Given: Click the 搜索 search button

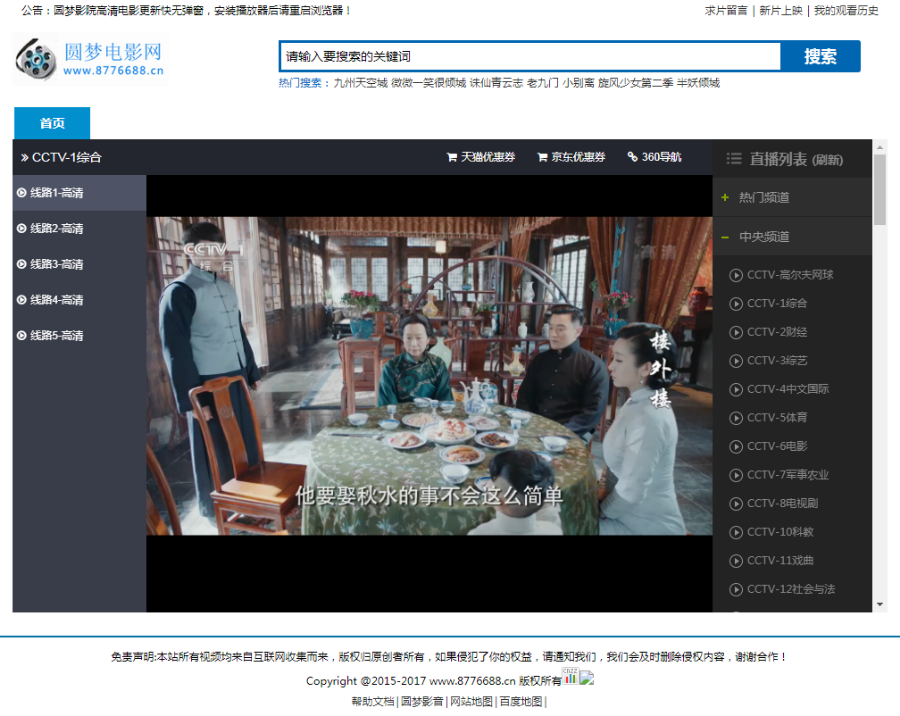Looking at the screenshot, I should [822, 56].
